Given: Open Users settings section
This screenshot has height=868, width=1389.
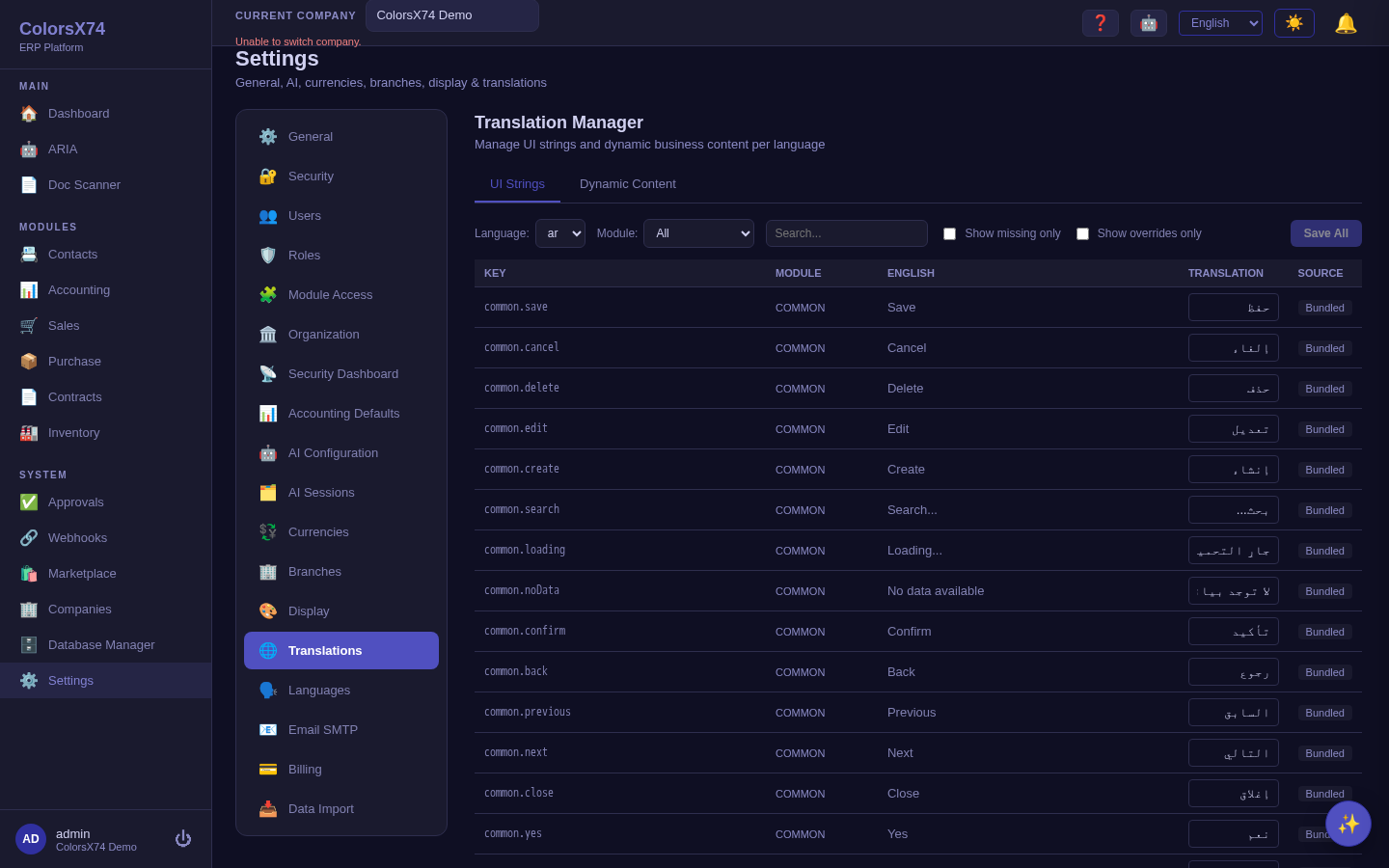Looking at the screenshot, I should pos(341,216).
